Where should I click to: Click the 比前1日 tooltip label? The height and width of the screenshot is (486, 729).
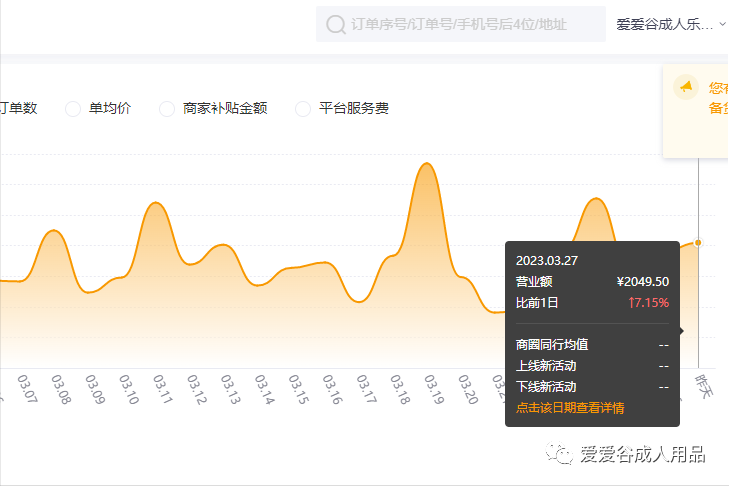click(537, 303)
